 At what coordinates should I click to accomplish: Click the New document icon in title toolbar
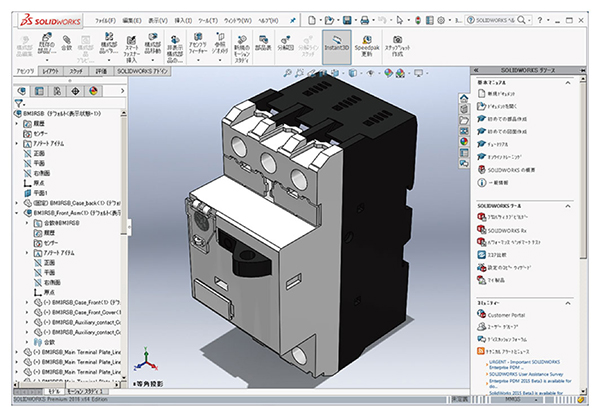pos(312,20)
